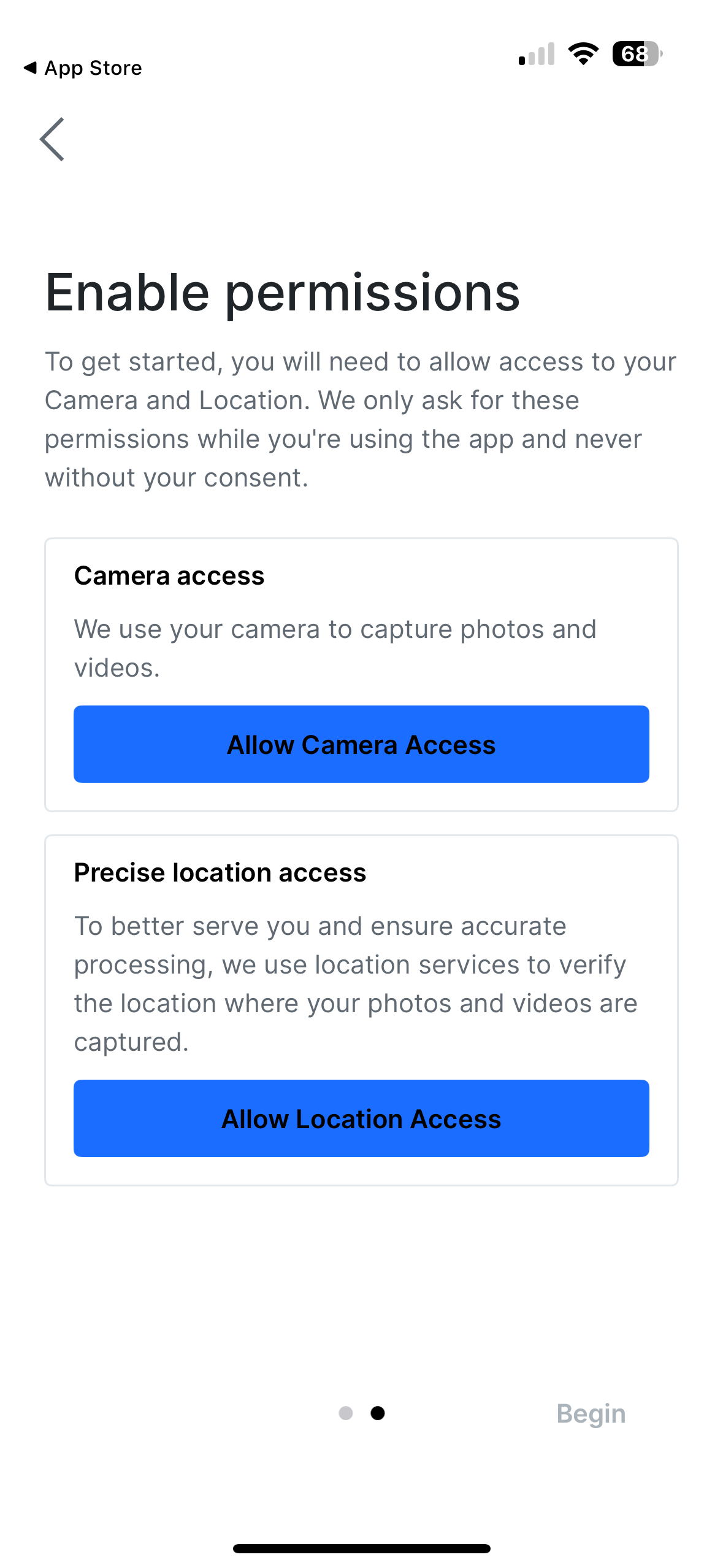Tap the home indicator bar
Viewport: 723px width, 1568px height.
361,1548
